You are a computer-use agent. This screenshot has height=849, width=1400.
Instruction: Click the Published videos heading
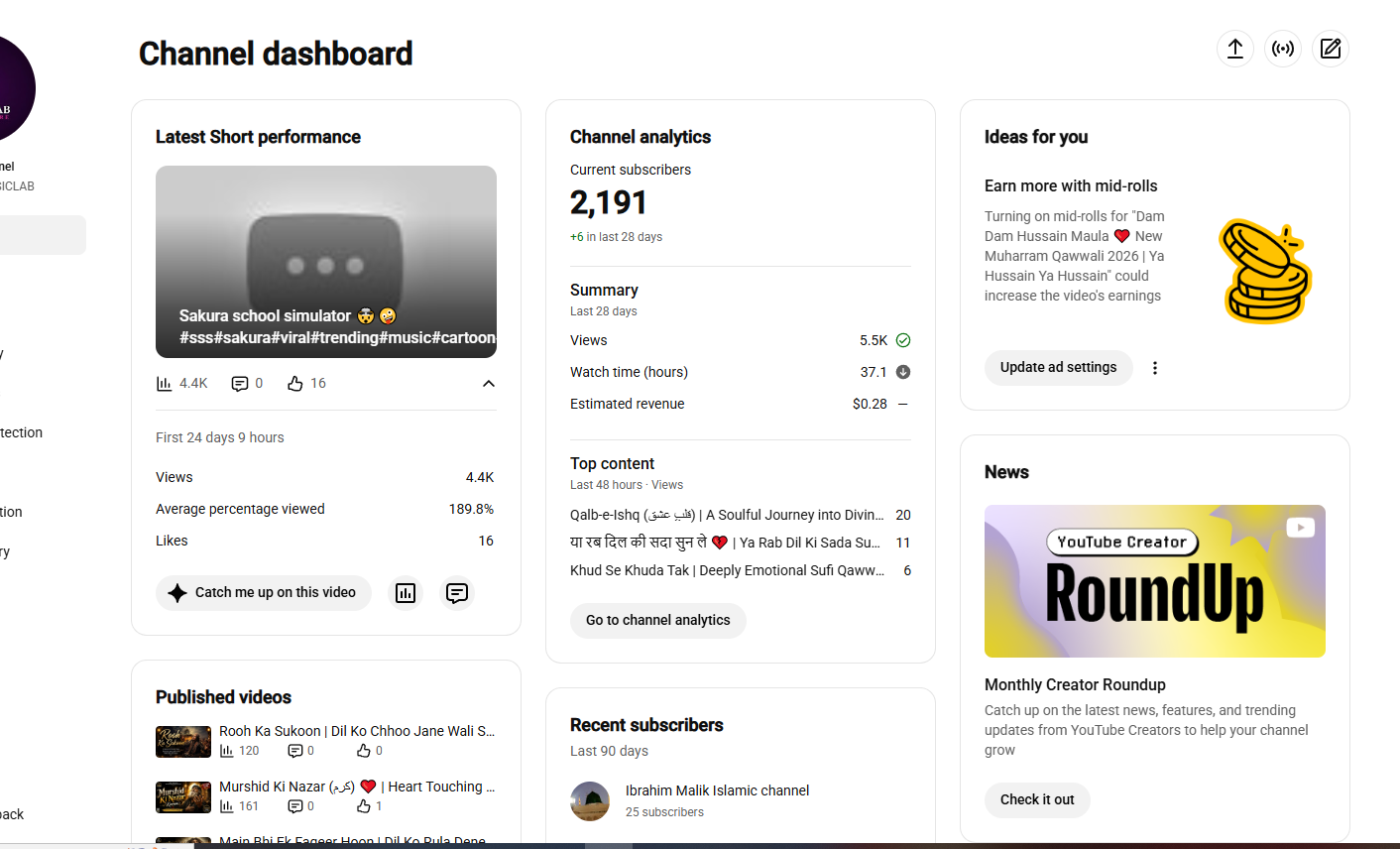(x=223, y=697)
